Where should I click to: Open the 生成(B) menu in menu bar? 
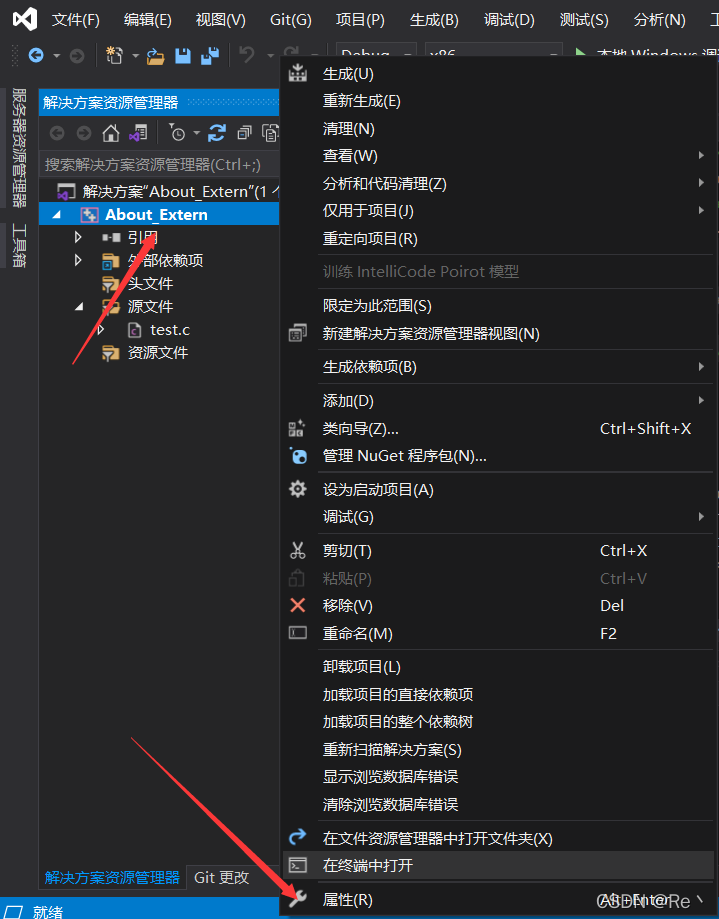pyautogui.click(x=434, y=20)
